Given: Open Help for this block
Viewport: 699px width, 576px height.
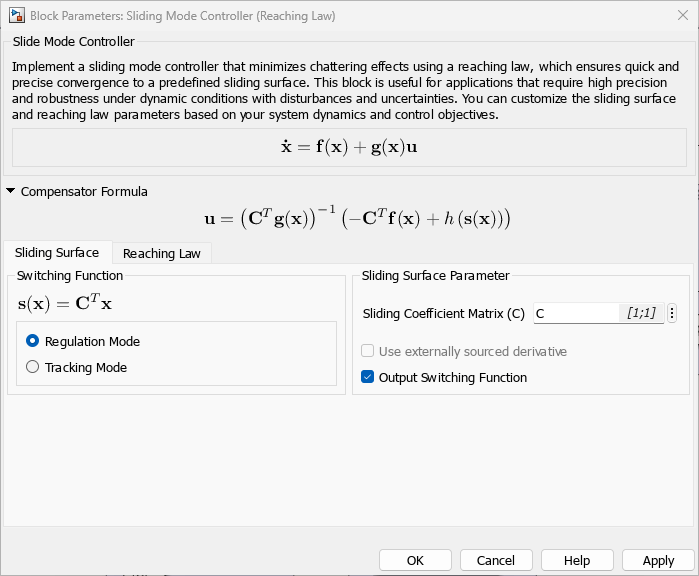Looking at the screenshot, I should [577, 560].
